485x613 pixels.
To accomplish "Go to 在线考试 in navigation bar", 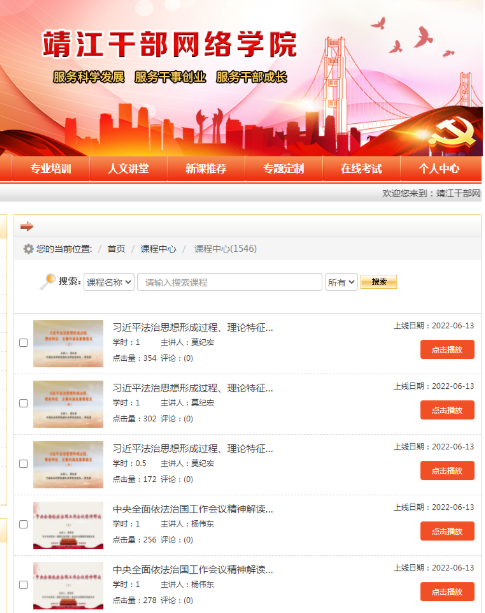I will click(361, 168).
